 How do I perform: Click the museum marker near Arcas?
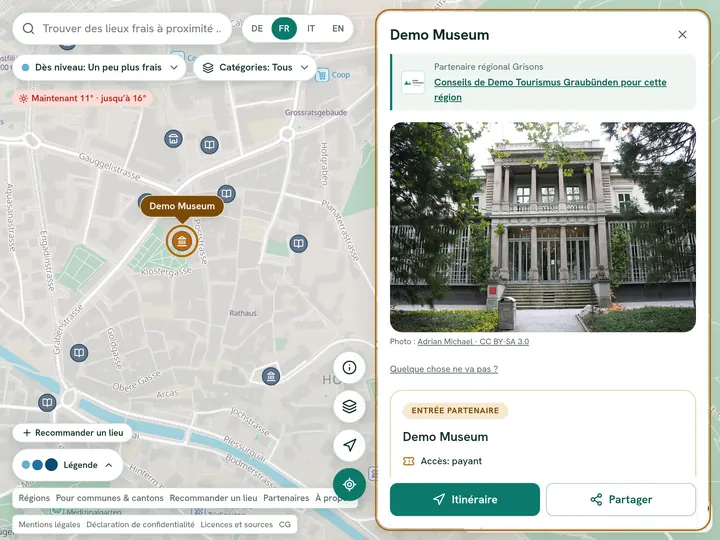tap(271, 377)
